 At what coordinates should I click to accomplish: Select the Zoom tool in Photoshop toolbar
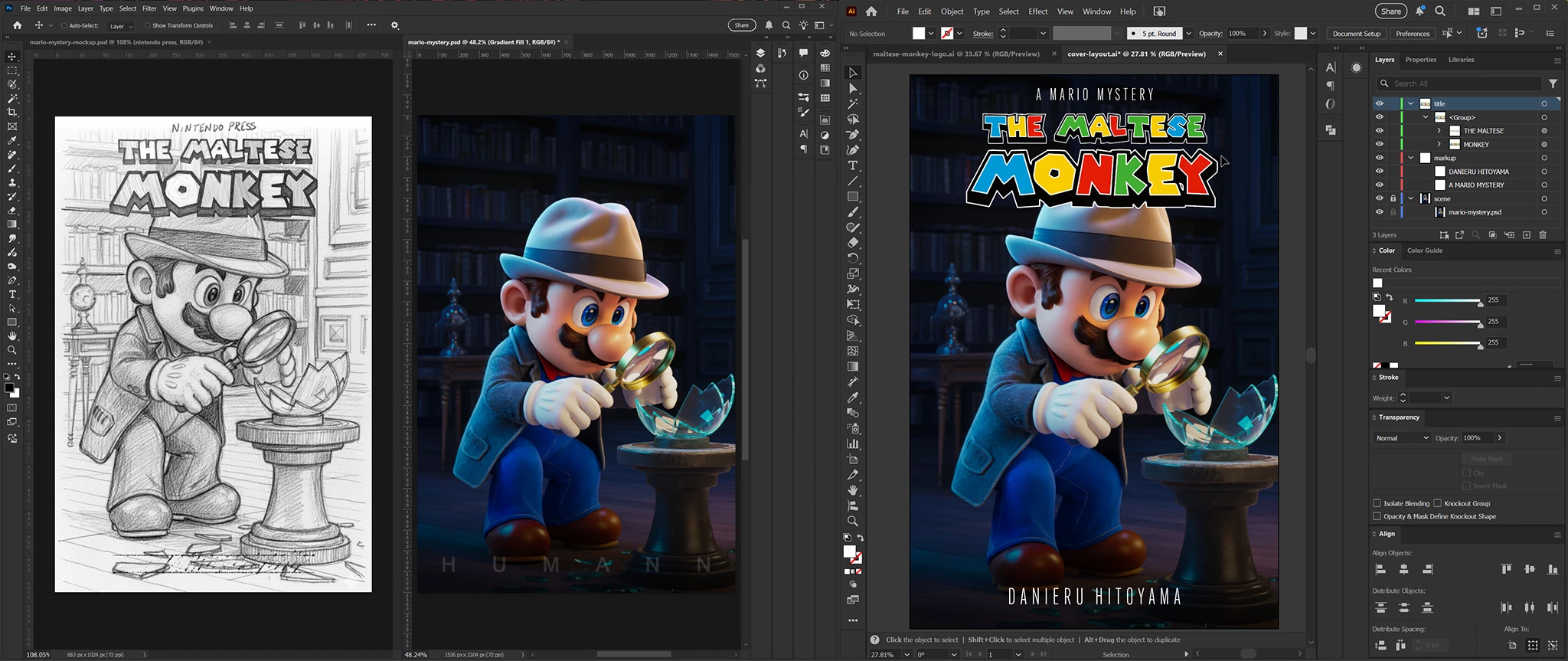click(x=12, y=350)
